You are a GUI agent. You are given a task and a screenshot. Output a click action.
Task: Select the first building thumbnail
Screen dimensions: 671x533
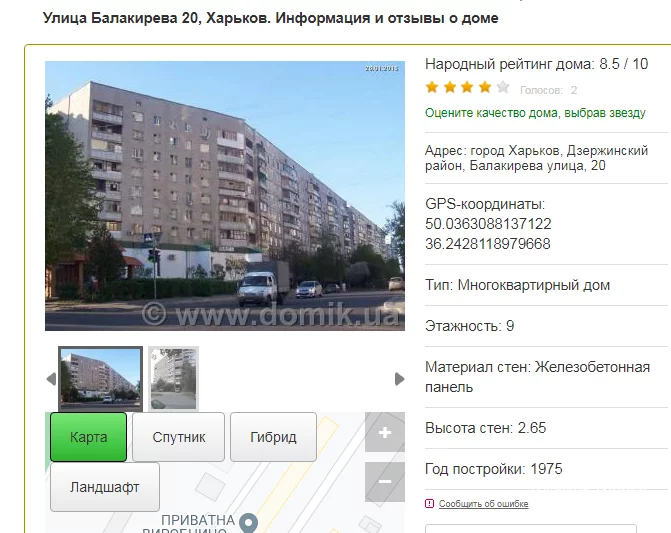(x=101, y=379)
